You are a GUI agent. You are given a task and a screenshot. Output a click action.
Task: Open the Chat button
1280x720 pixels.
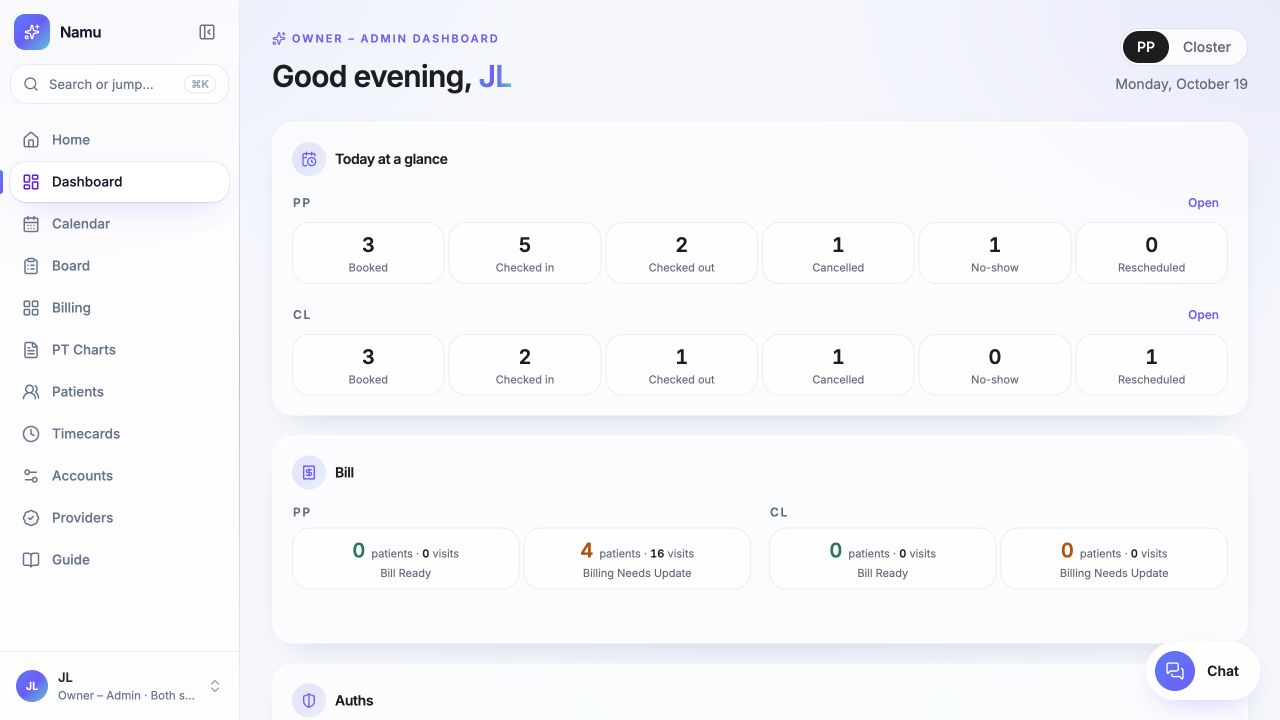[1203, 671]
